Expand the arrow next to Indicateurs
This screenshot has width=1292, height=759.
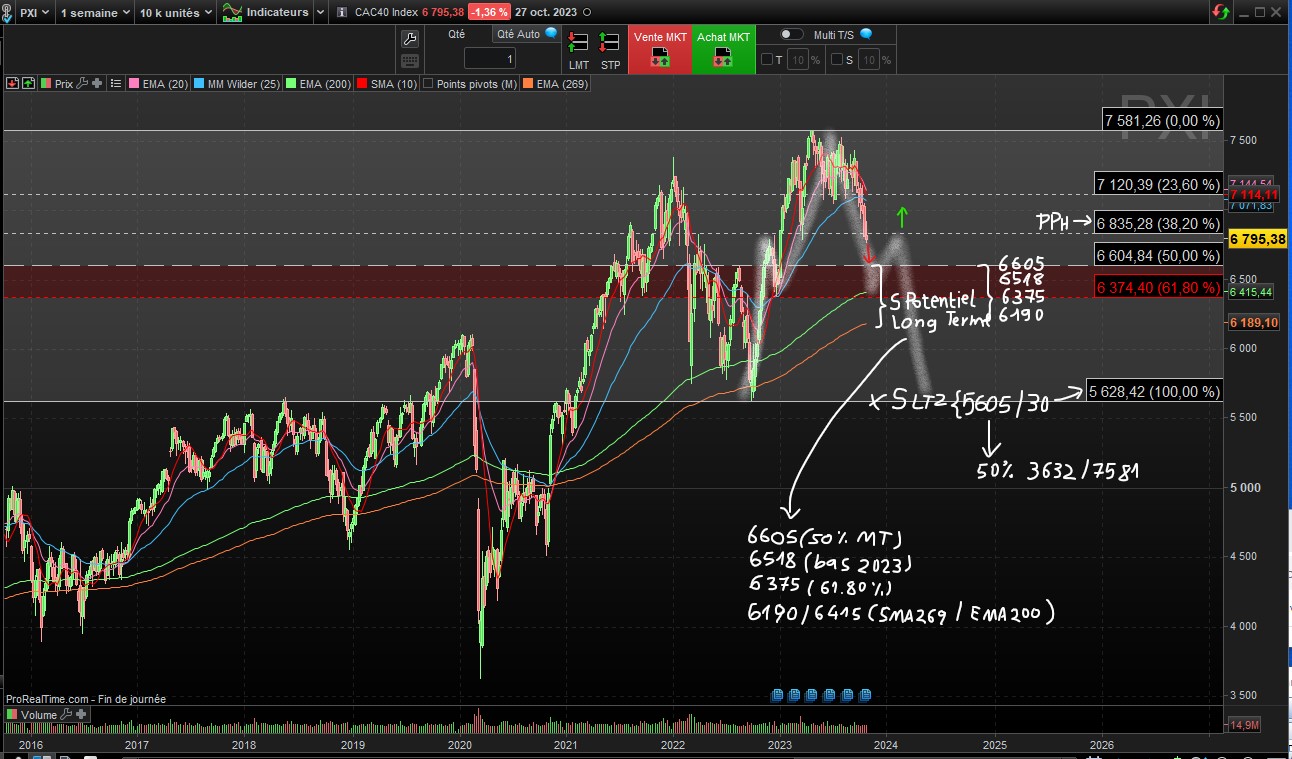click(320, 13)
